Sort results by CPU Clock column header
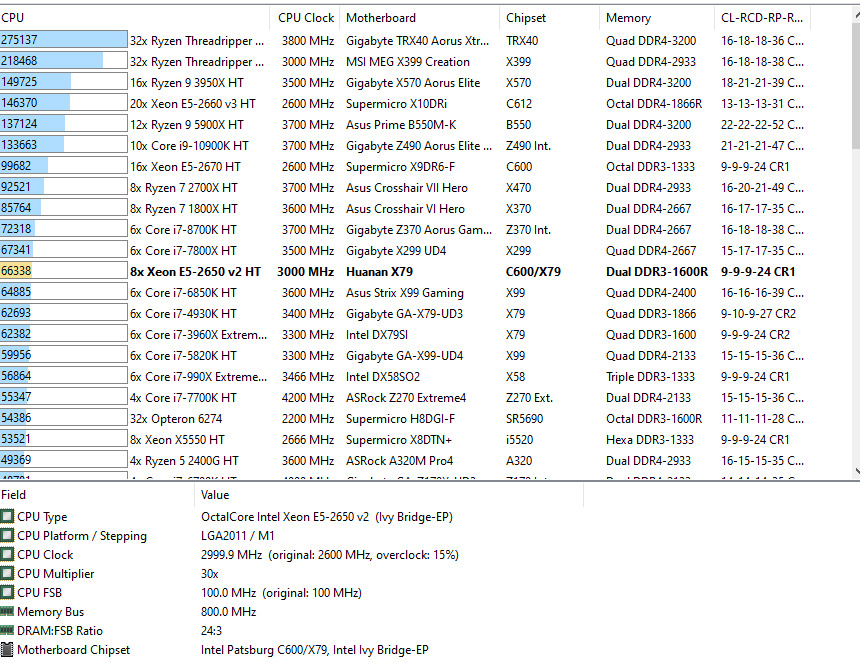 [x=306, y=18]
